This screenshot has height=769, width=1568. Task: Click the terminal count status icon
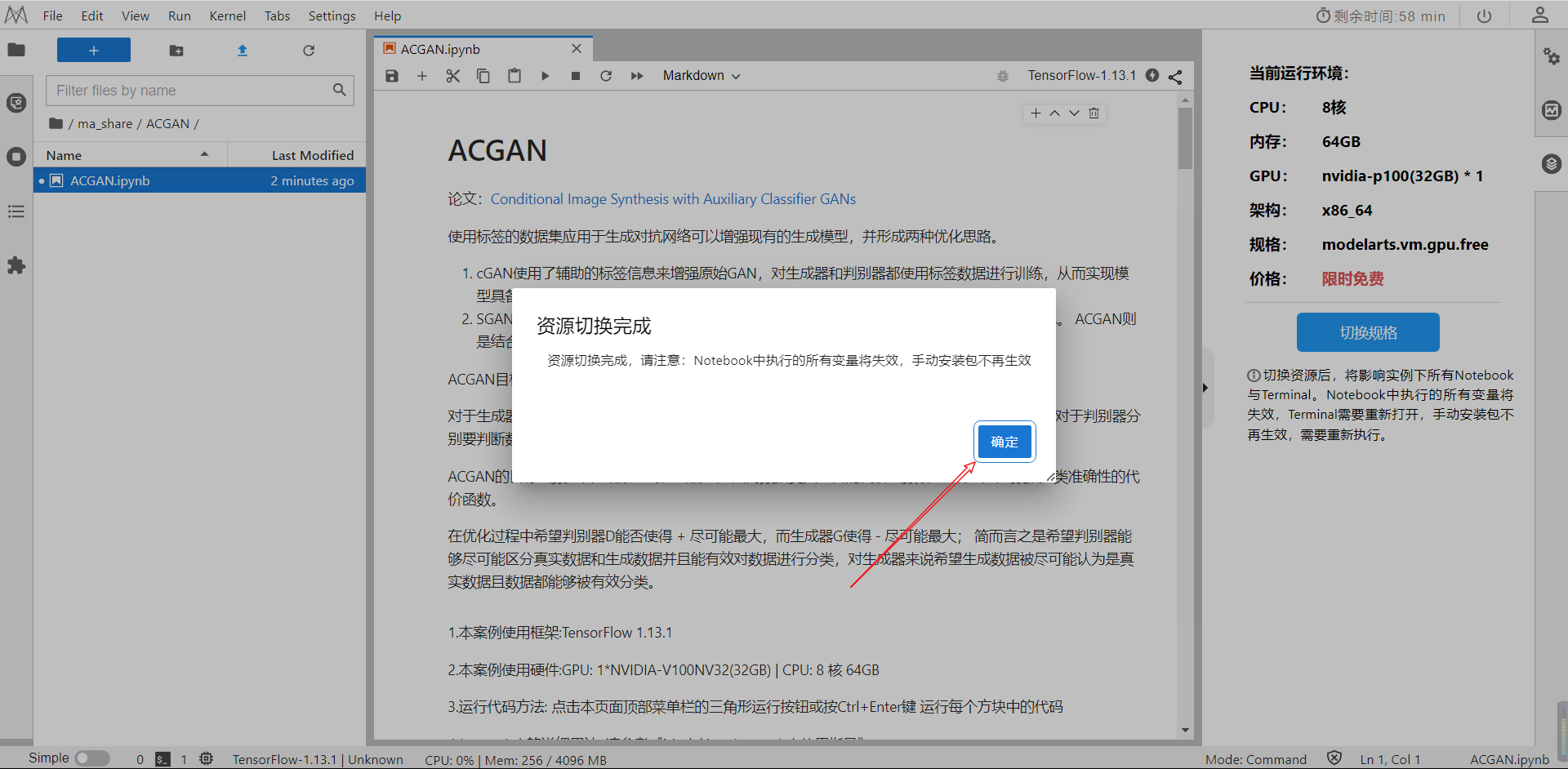[163, 759]
